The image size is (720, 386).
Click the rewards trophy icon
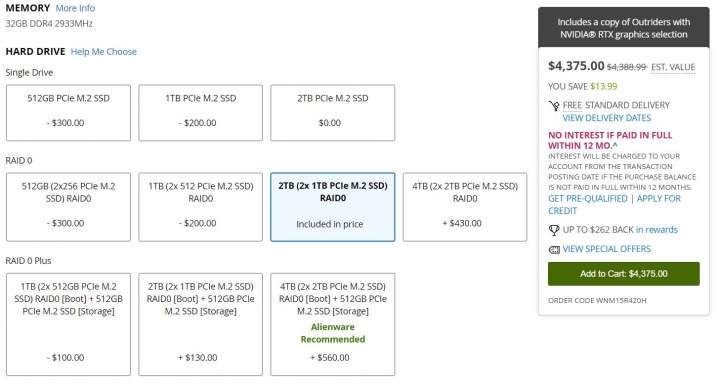pos(554,230)
